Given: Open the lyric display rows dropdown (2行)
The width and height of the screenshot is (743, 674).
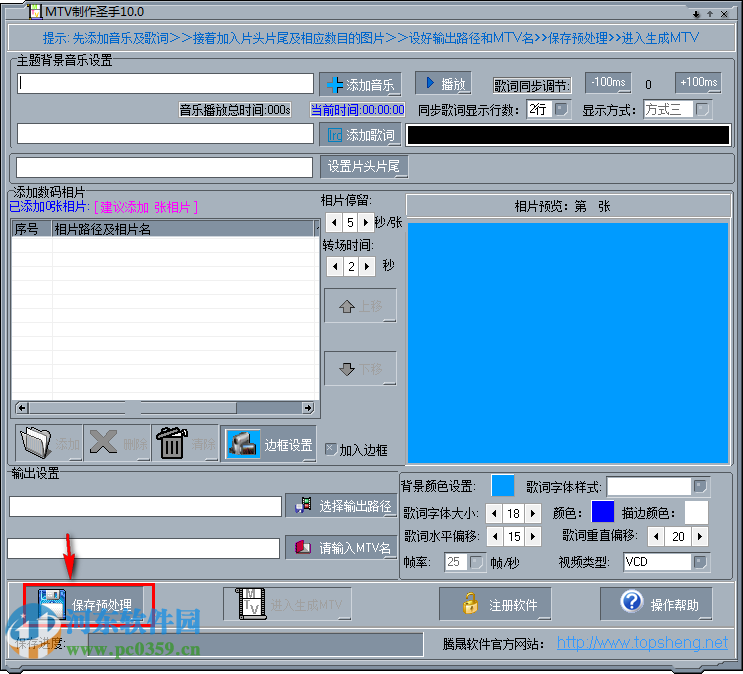Looking at the screenshot, I should coord(561,109).
